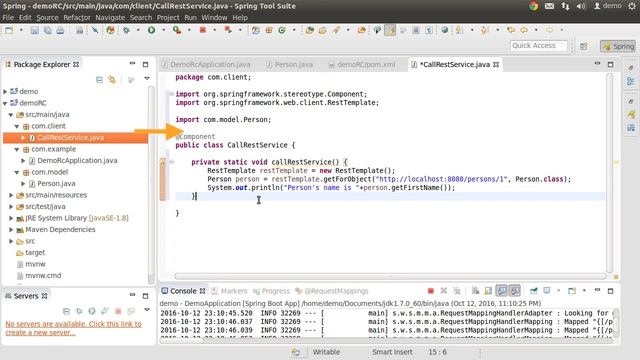
Task: Click the mail envelope icon in top bar
Action: (x=549, y=6)
